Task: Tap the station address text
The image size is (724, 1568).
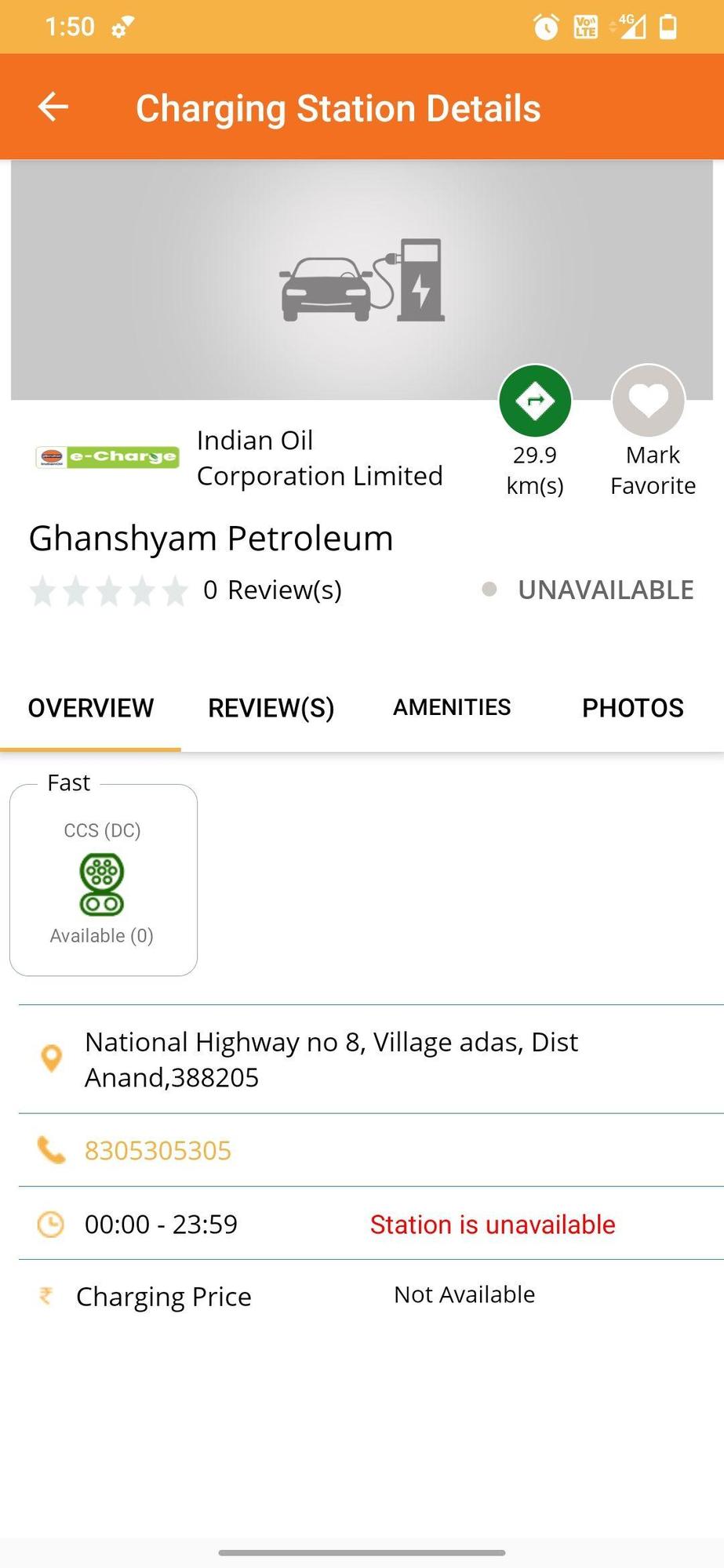Action: point(331,1059)
